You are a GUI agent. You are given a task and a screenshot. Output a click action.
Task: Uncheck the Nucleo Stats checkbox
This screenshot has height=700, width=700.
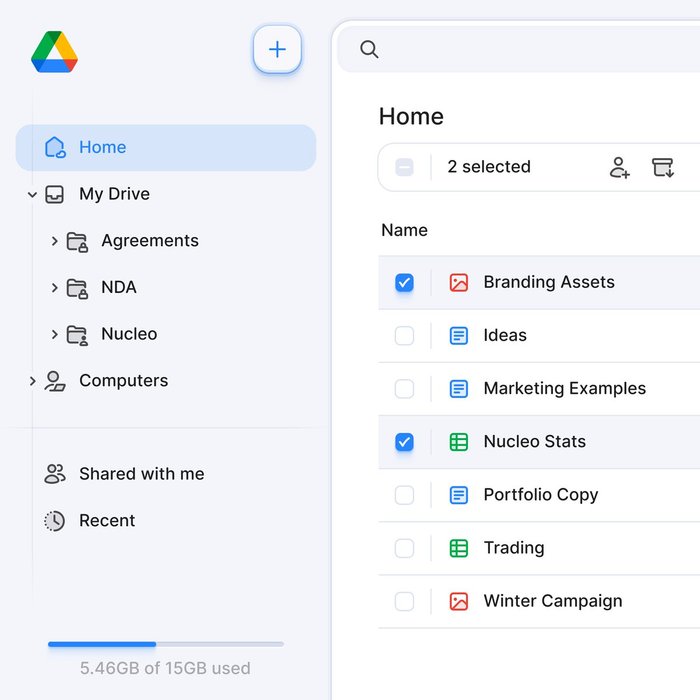[x=404, y=442]
